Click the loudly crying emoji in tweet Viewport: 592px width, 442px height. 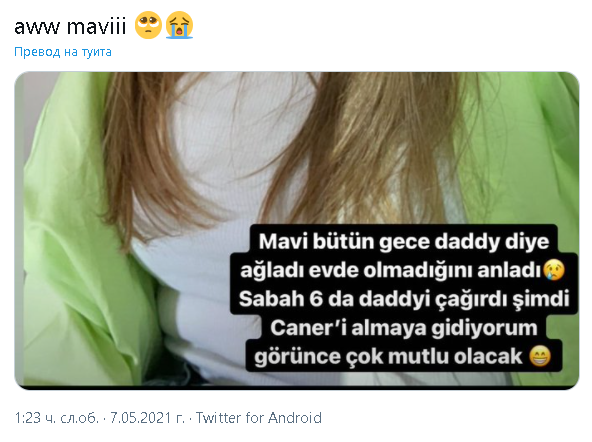pos(179,25)
